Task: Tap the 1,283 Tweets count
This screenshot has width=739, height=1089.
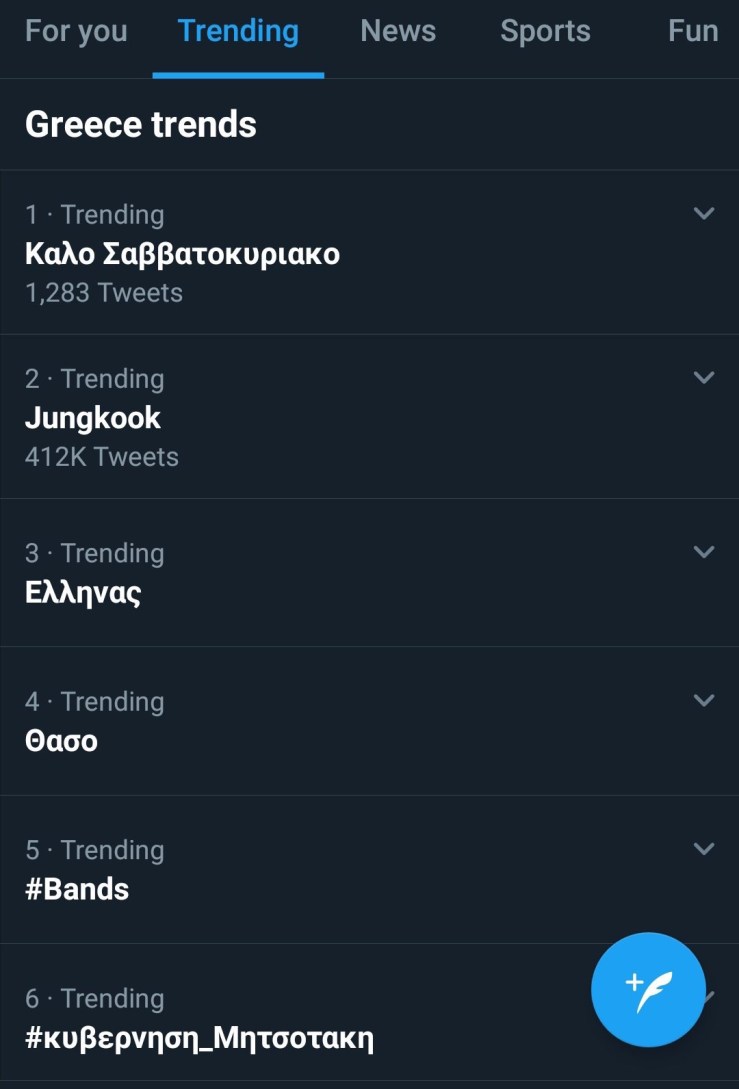Action: coord(104,293)
